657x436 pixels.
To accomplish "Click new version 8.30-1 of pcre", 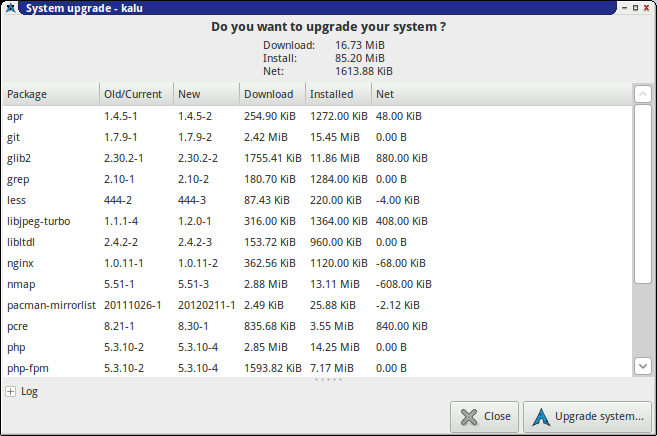I will (x=193, y=326).
